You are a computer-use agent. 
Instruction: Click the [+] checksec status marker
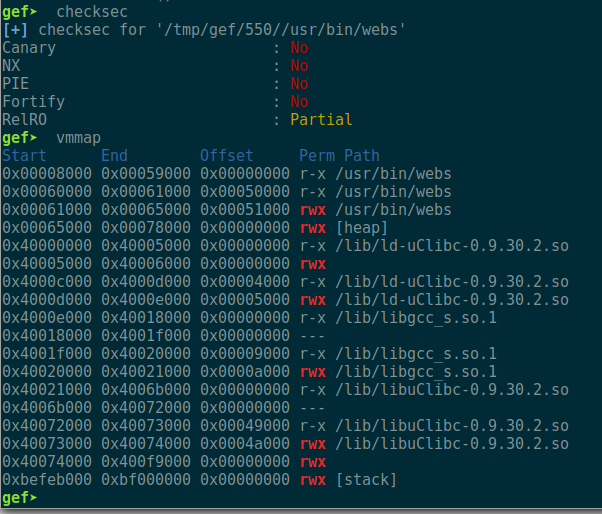tap(15, 30)
